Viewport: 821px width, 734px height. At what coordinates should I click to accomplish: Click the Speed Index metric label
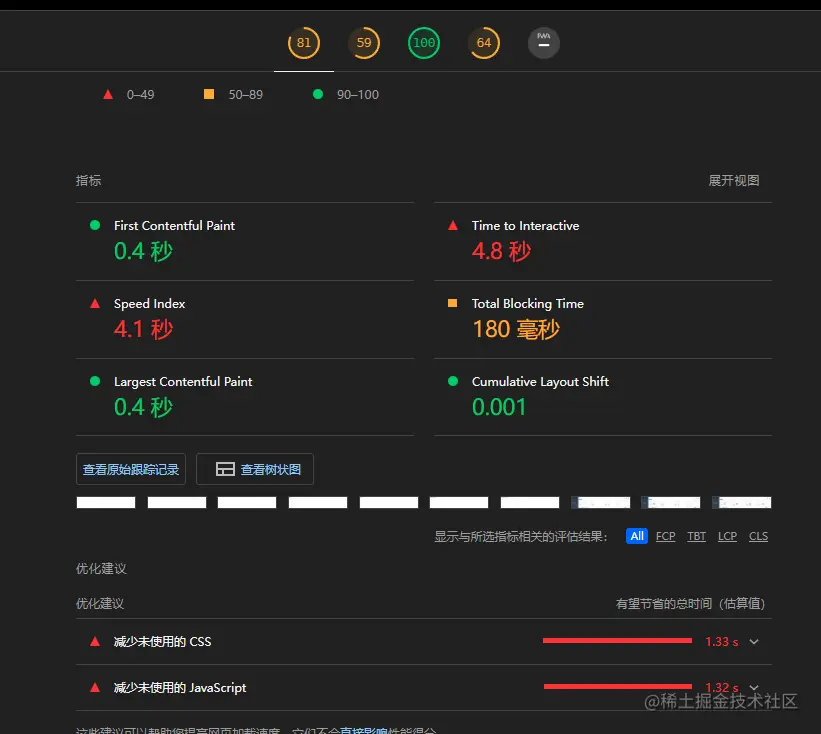pos(149,304)
